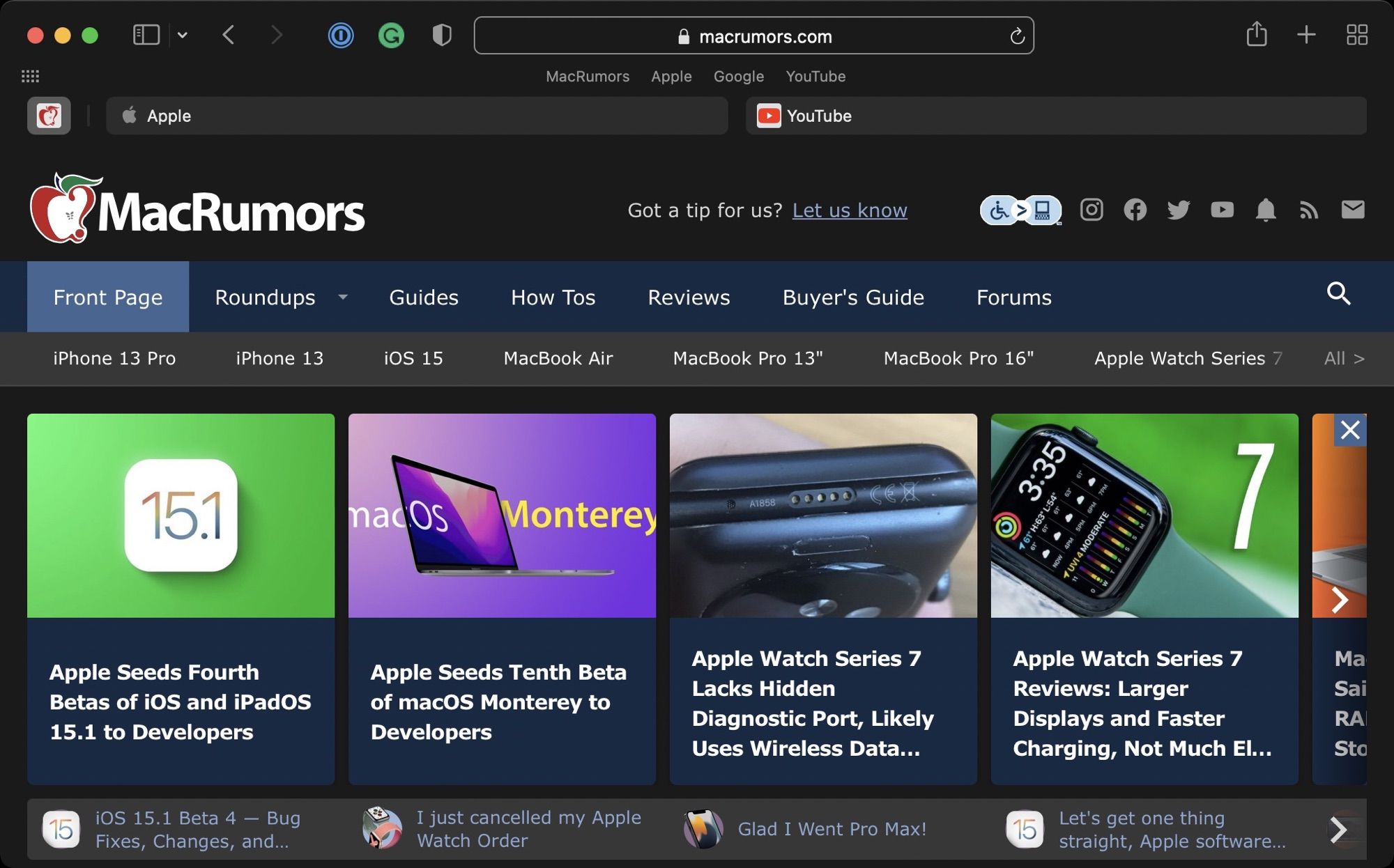Select the Front Page tab

(107, 296)
